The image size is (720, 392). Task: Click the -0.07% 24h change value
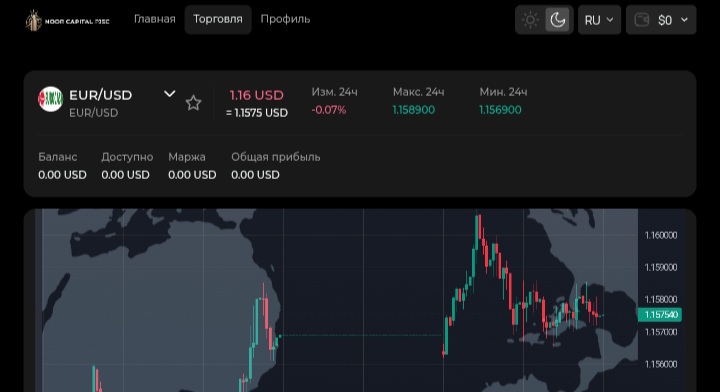point(329,110)
